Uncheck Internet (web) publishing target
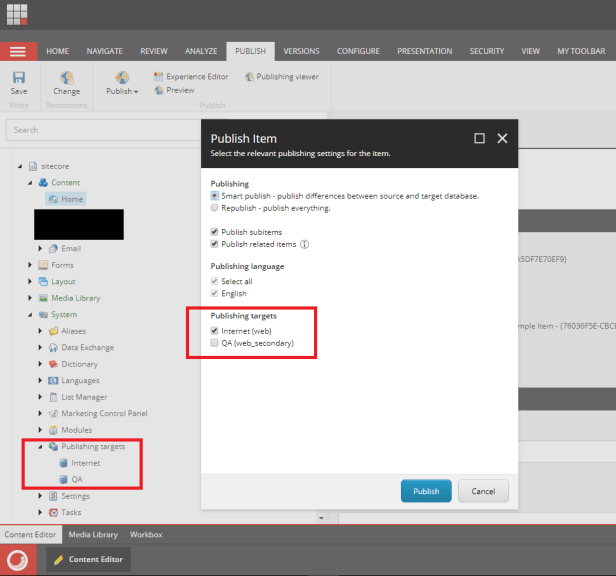The width and height of the screenshot is (616, 576). [x=215, y=330]
